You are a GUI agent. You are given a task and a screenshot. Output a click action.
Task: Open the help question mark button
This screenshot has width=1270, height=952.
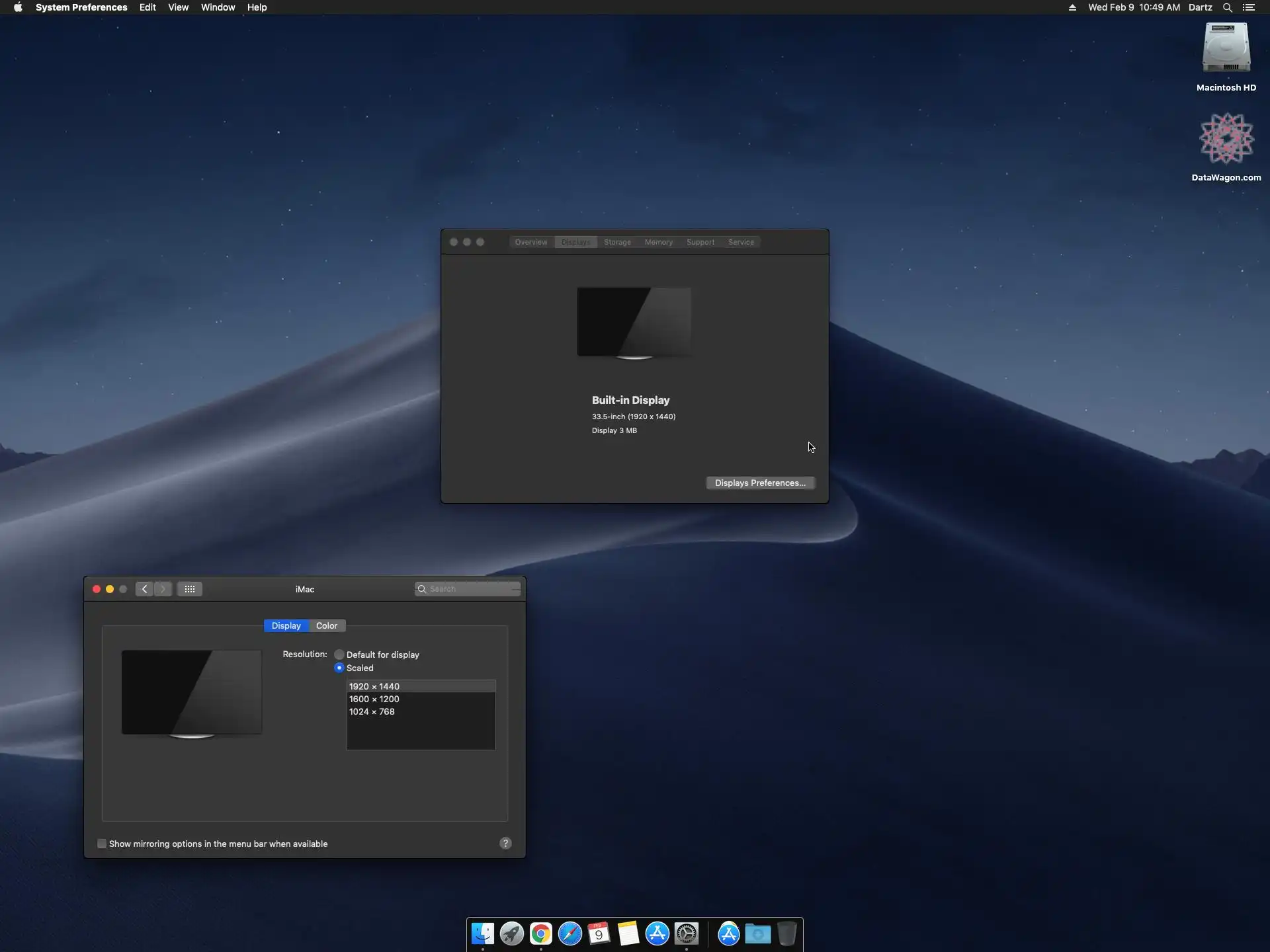click(x=505, y=843)
